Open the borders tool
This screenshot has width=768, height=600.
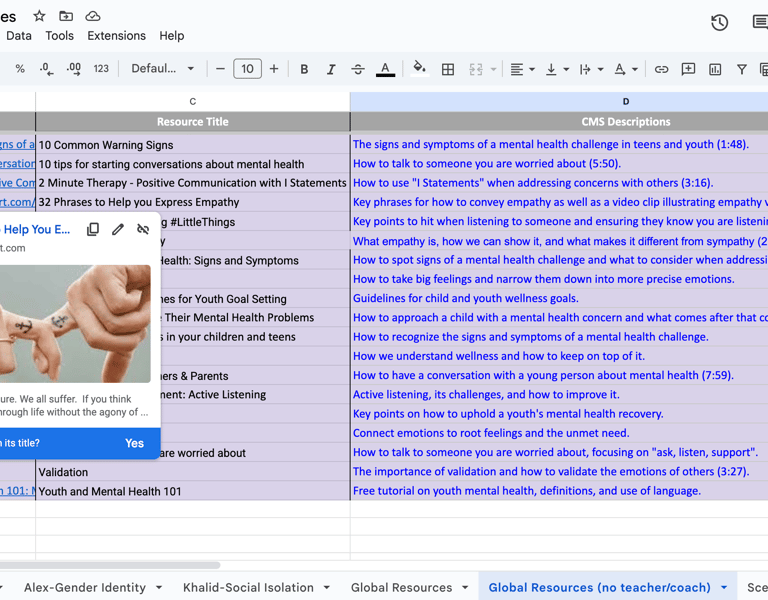tap(448, 69)
